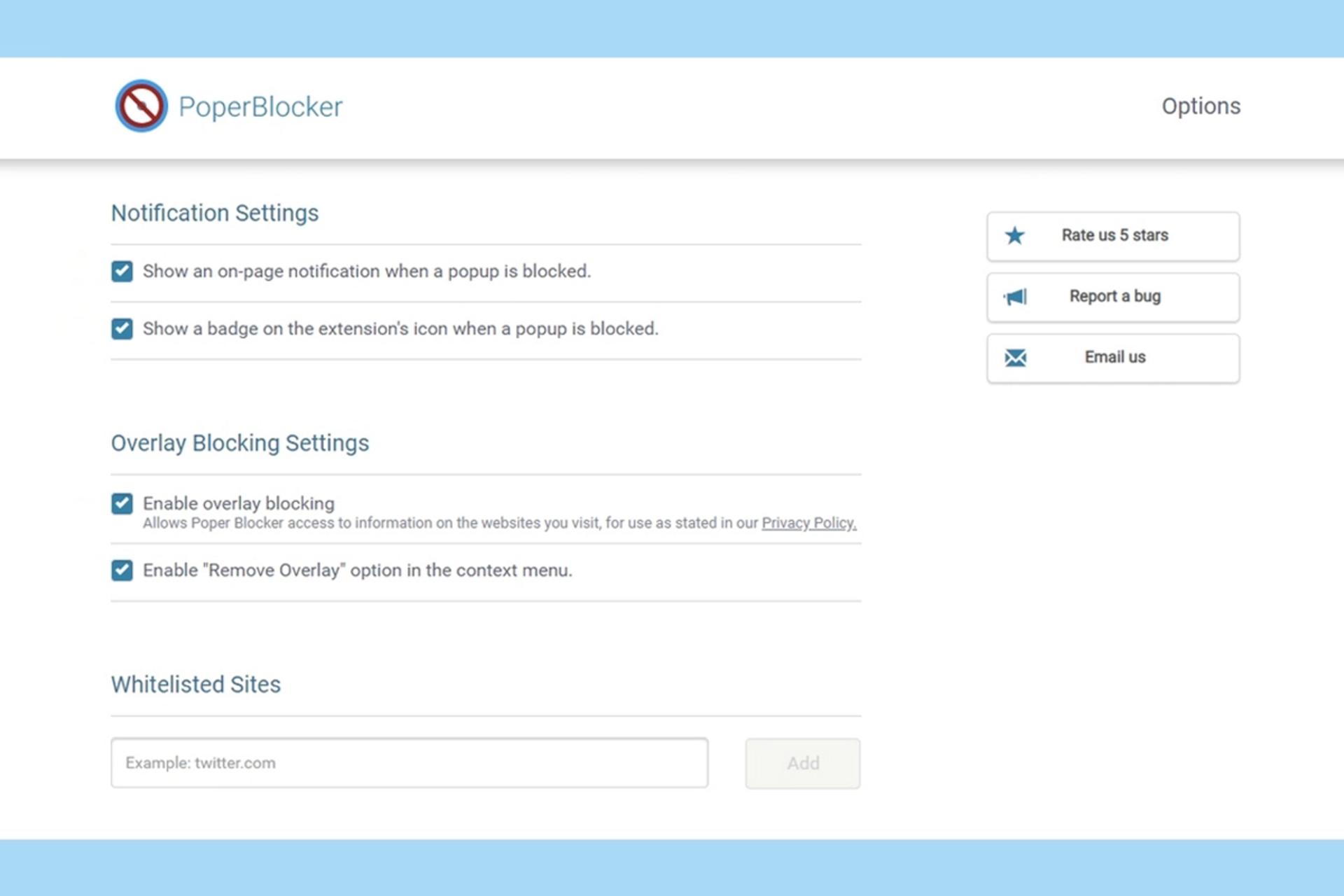The width and height of the screenshot is (1344, 896).
Task: Click the Rate us 5 stars button
Action: pyautogui.click(x=1113, y=237)
